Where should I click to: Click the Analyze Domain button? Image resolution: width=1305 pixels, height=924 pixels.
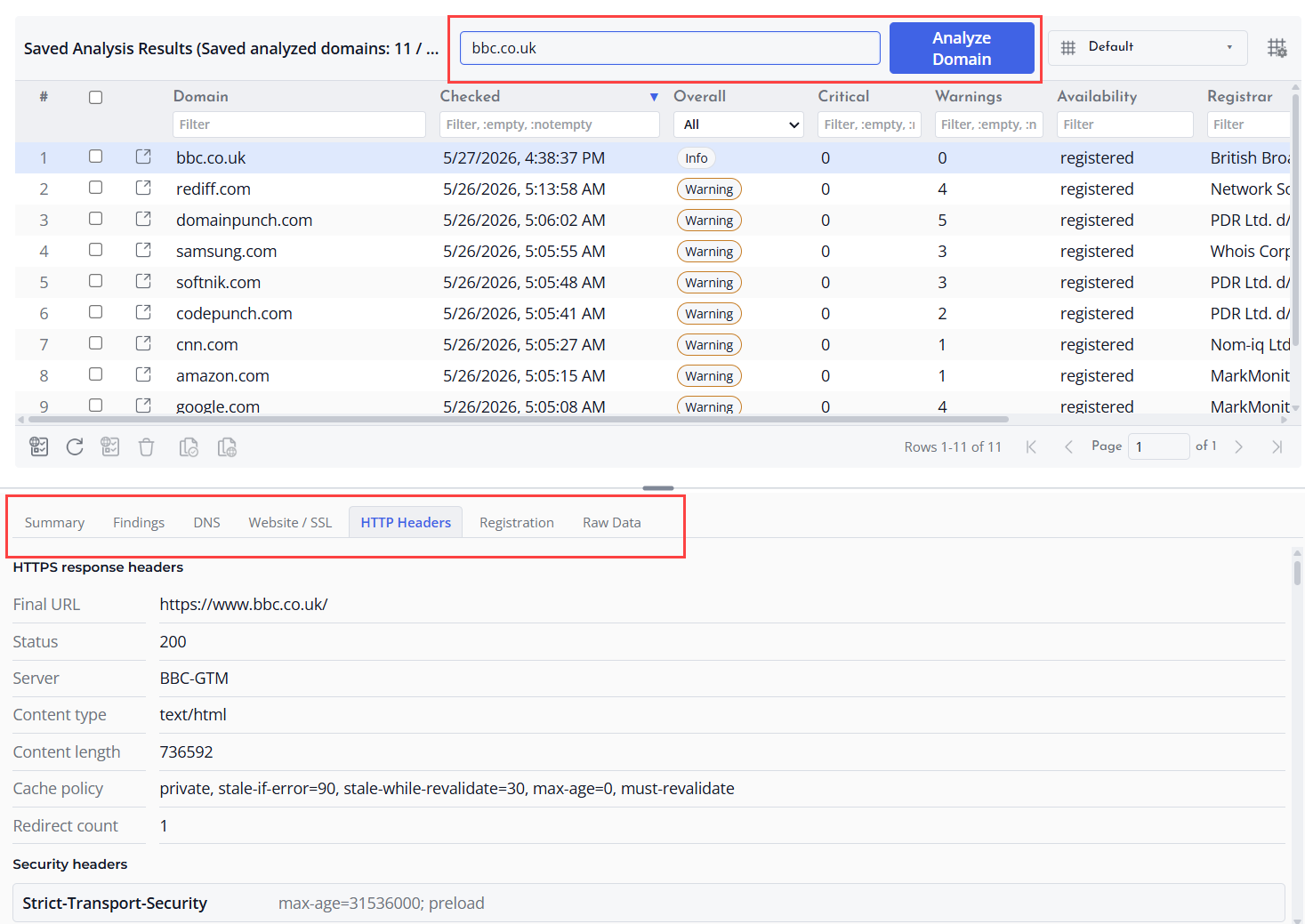tap(962, 48)
